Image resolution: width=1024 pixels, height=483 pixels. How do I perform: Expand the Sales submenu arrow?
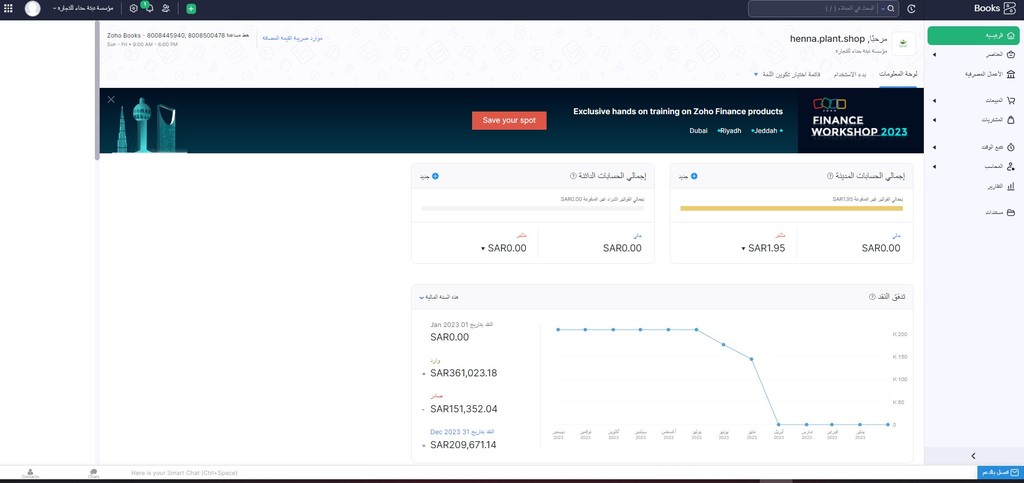click(x=933, y=101)
